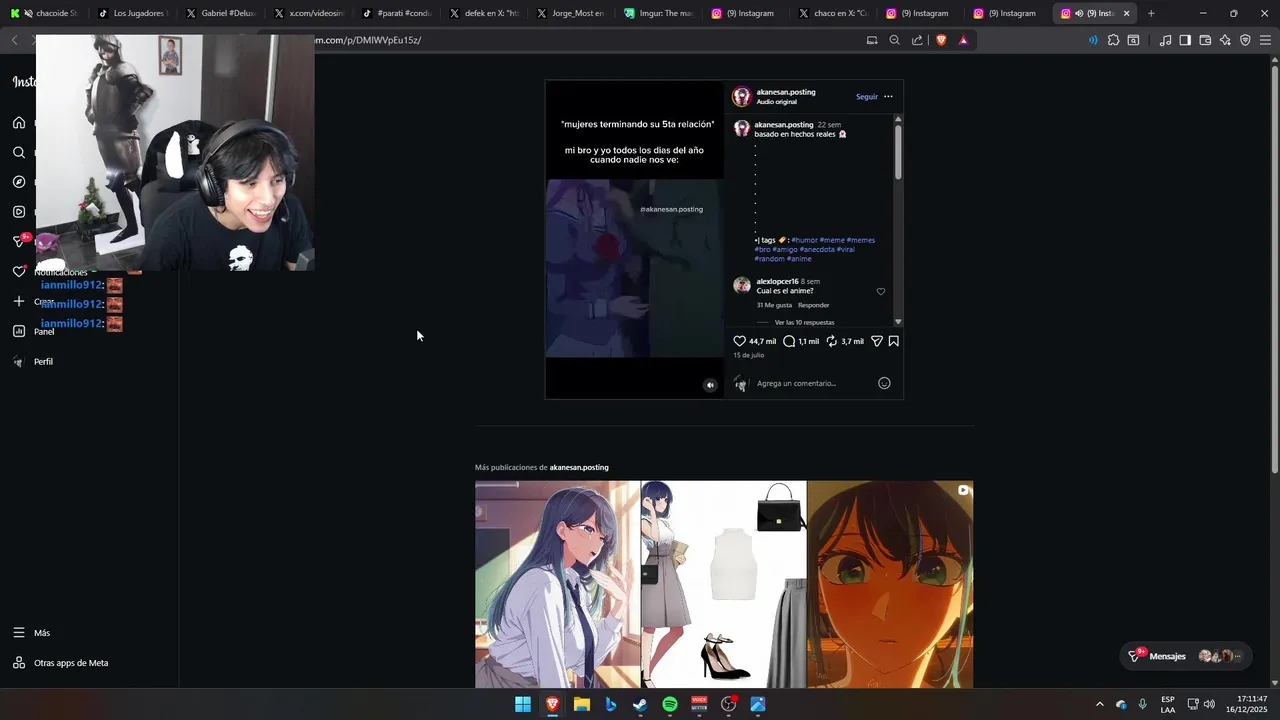This screenshot has width=1280, height=720.
Task: Like alexlopcer16's comment
Action: [x=881, y=292]
